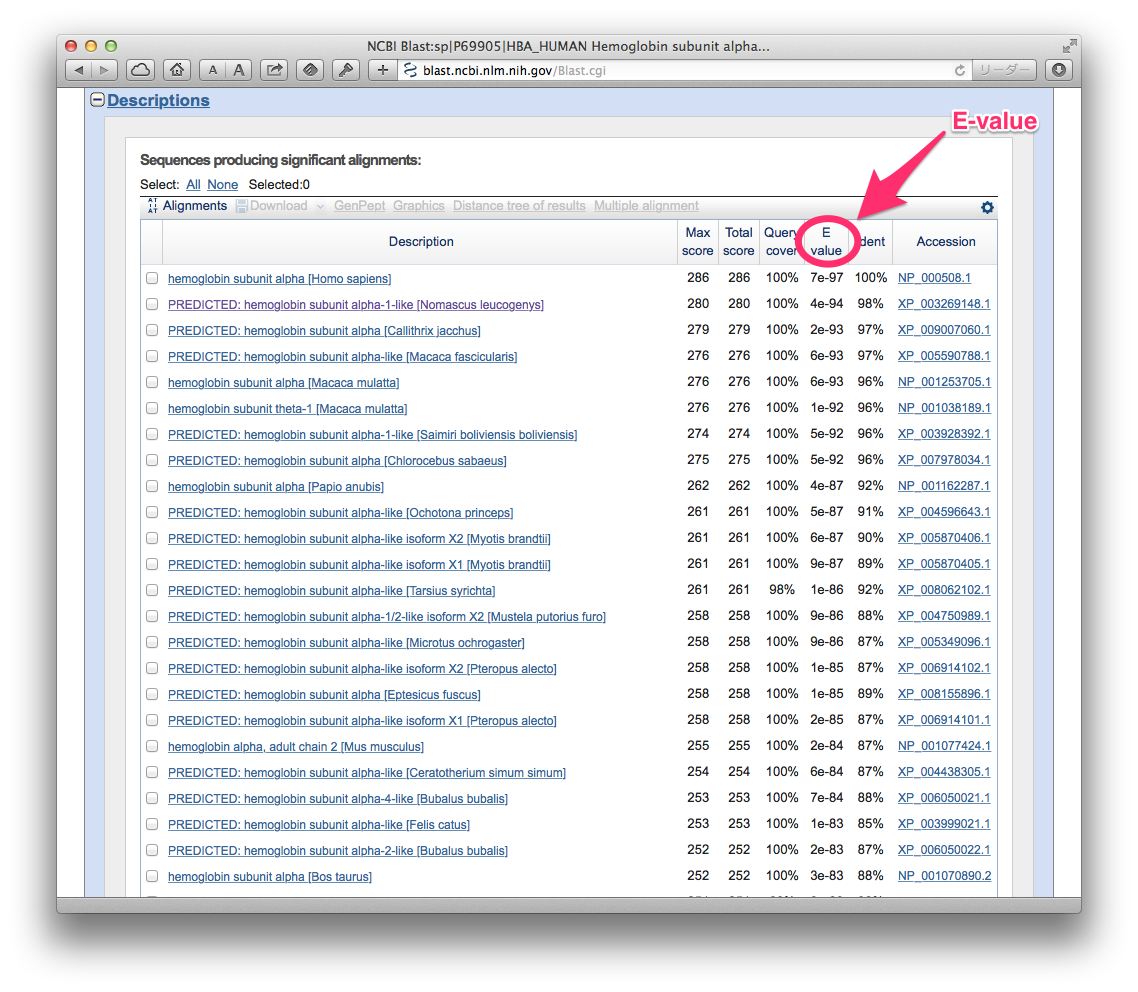Switch to the Alignments view
Screen dimensions: 1138x992
194,206
